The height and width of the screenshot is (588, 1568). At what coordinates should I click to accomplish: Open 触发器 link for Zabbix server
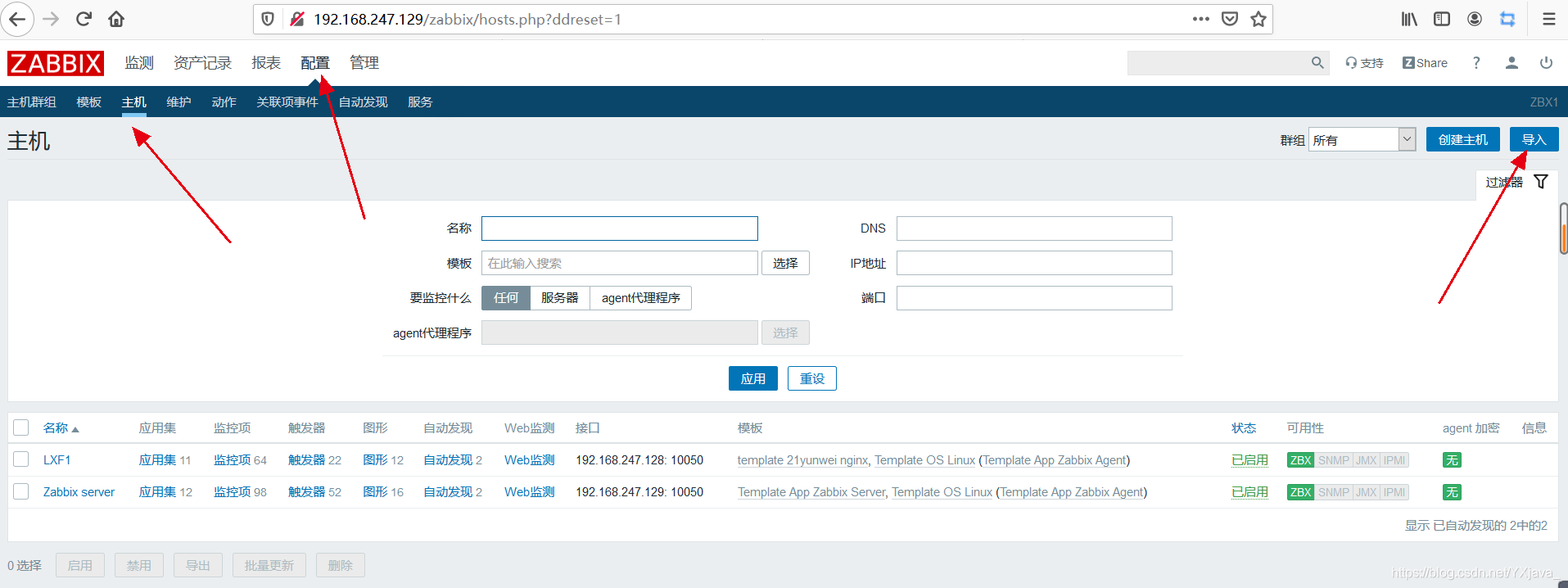coord(307,492)
